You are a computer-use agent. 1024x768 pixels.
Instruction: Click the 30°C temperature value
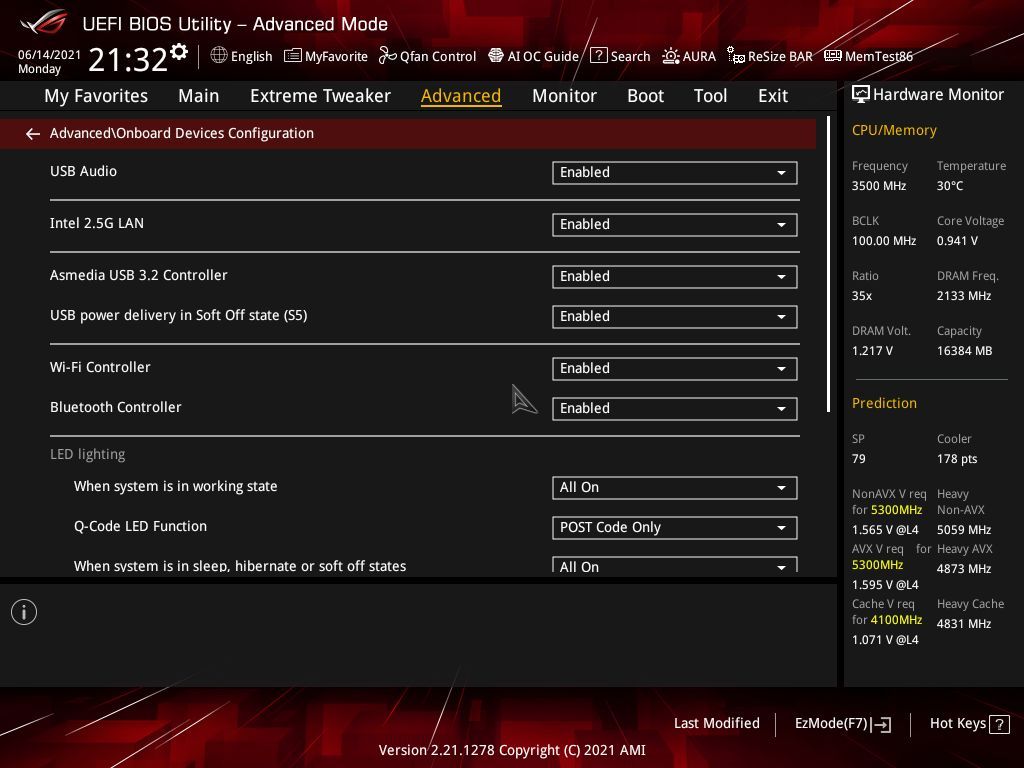950,186
